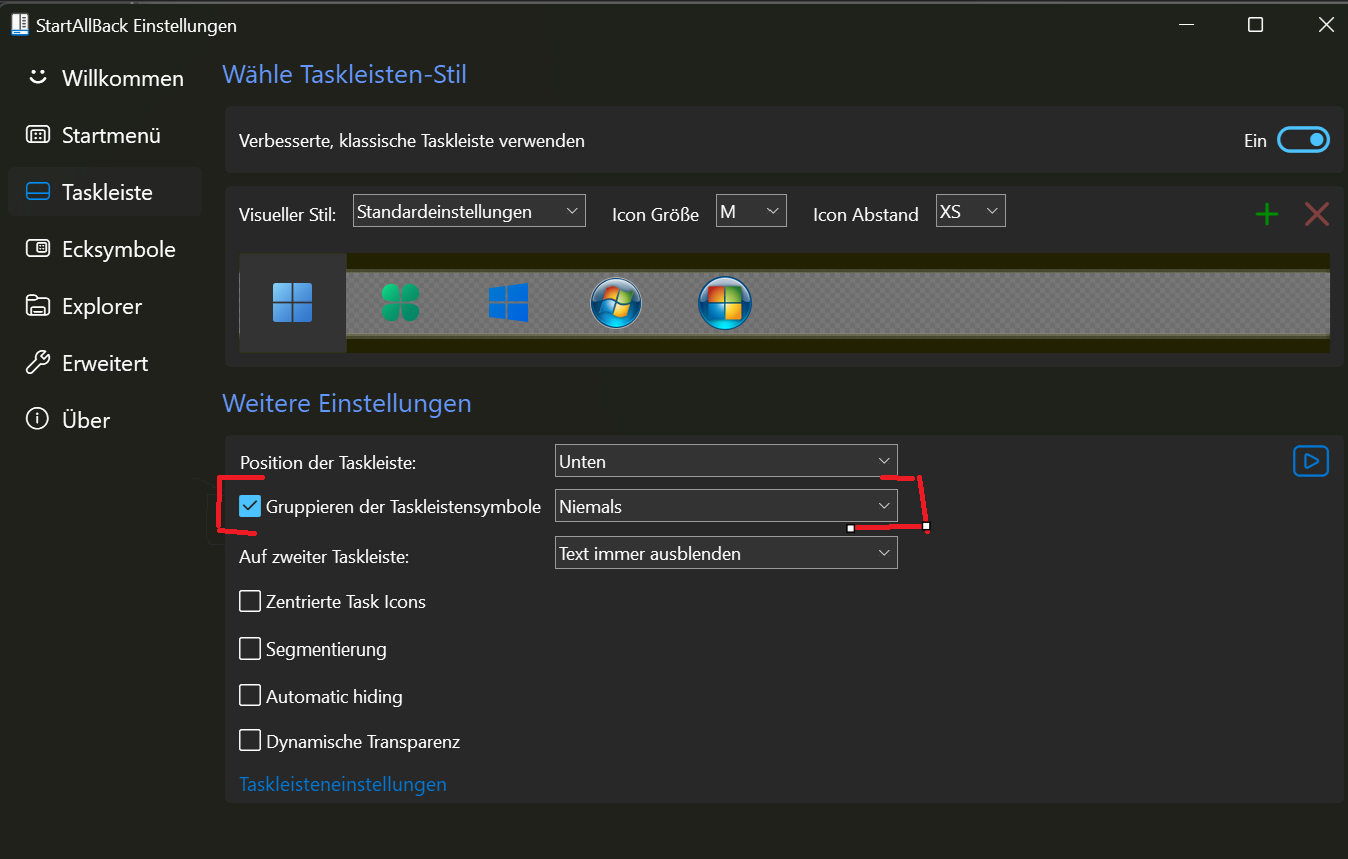Screen dimensions: 1348x859
Task: Click the Auf zweiter Taskleiste label
Action: (x=324, y=556)
